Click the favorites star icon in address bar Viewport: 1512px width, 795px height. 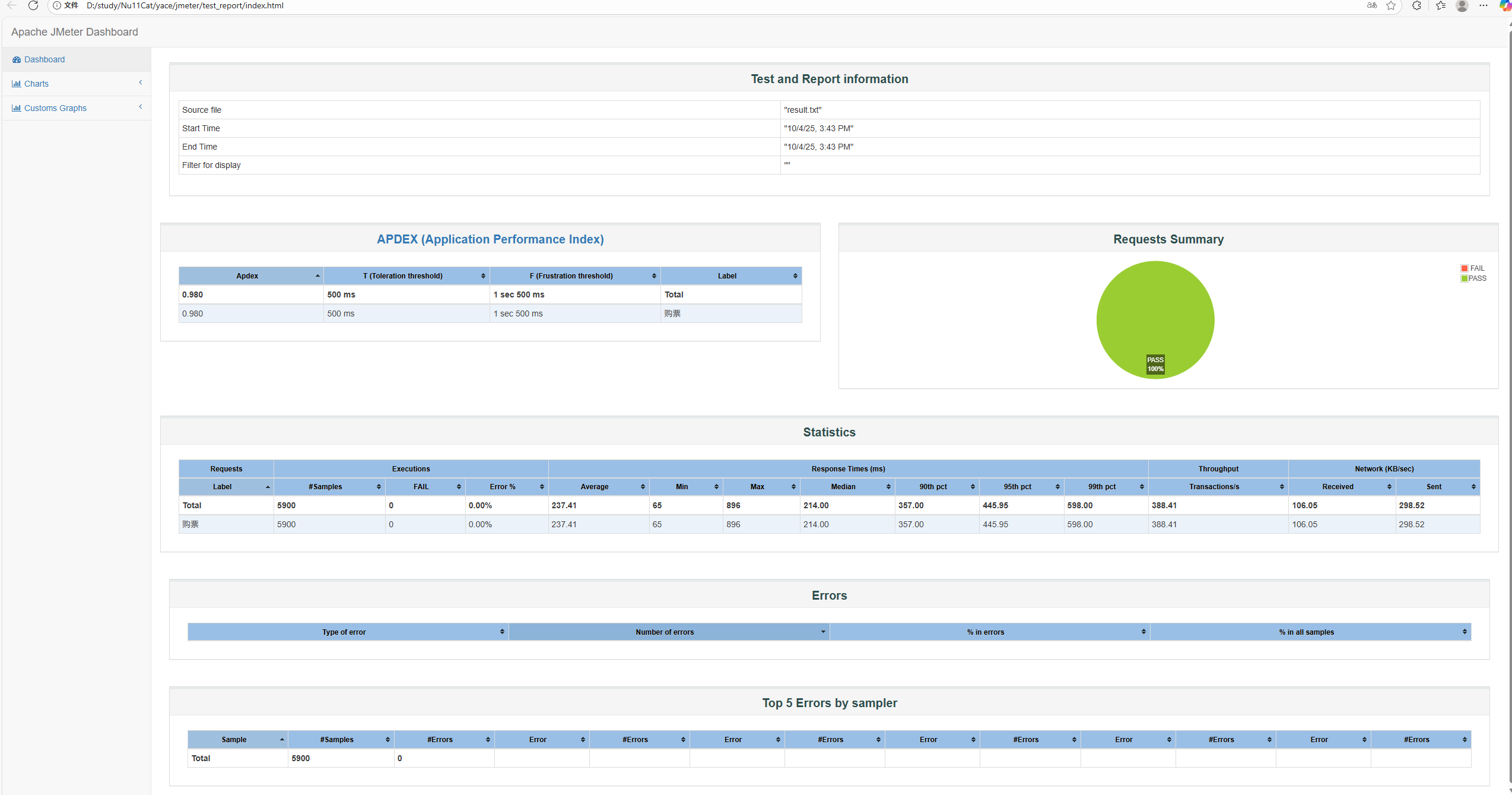(1391, 5)
